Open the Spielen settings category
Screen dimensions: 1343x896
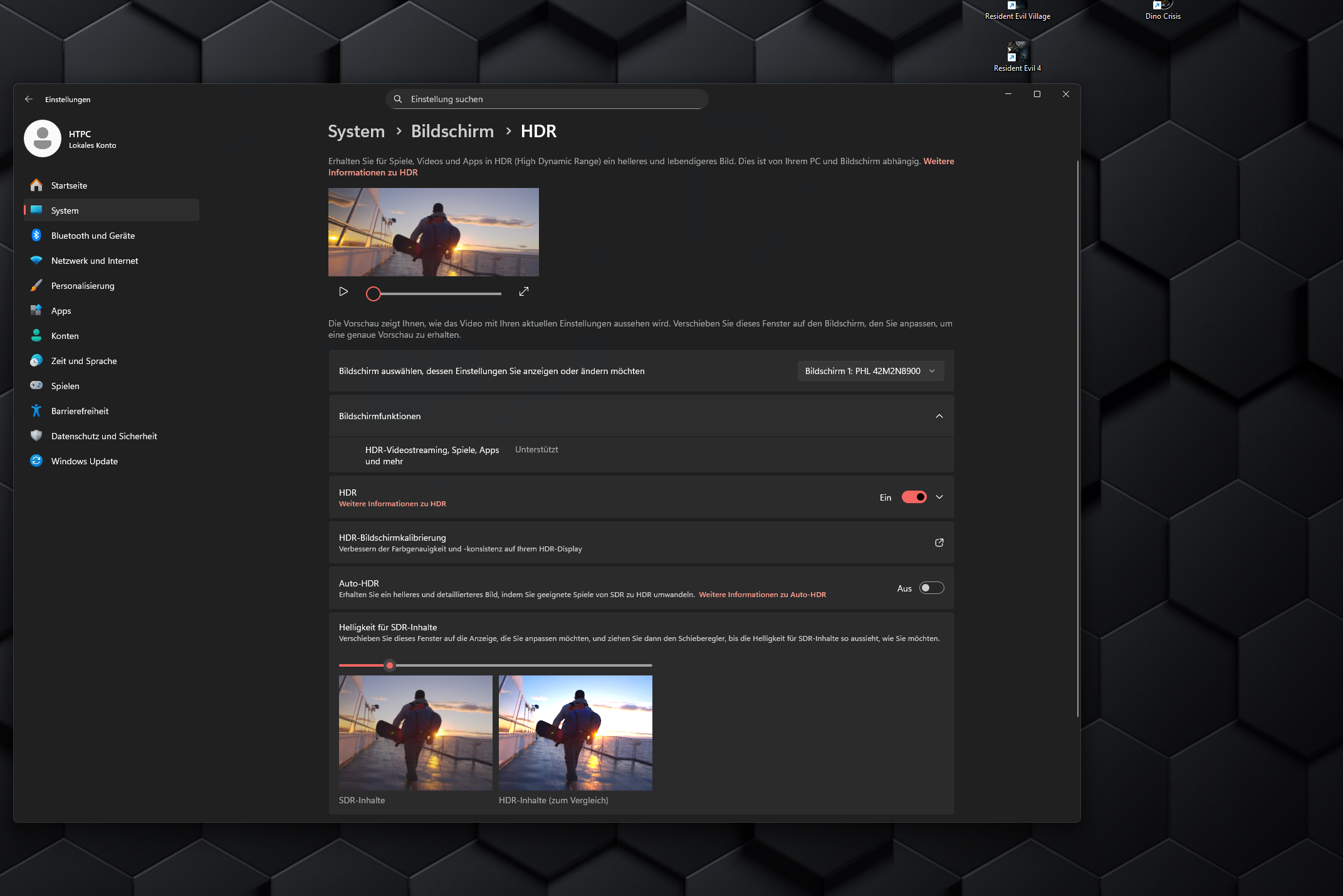[x=65, y=386]
